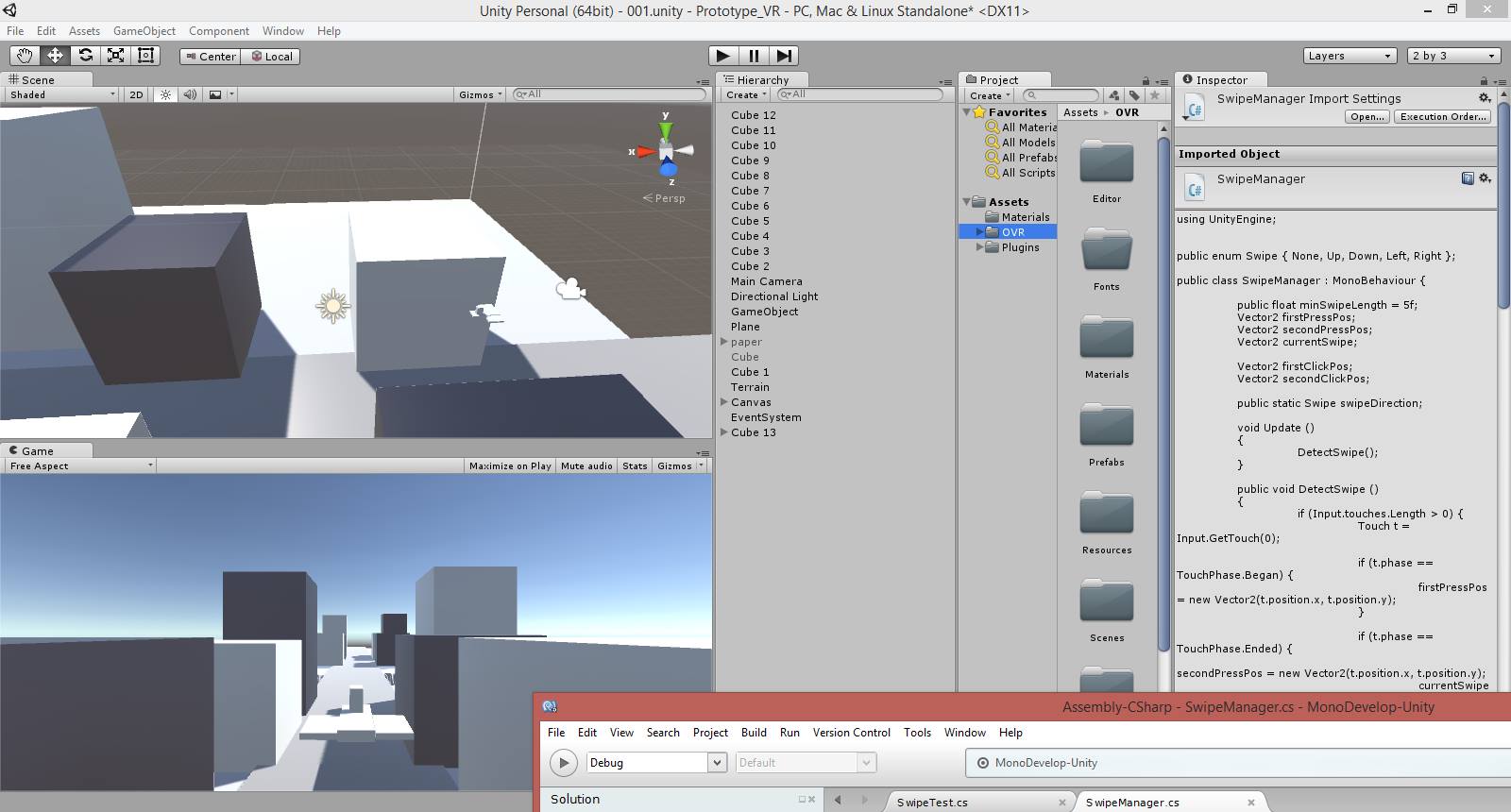Image resolution: width=1511 pixels, height=812 pixels.
Task: Open Debug configuration dropdown in MonoDevelop
Action: 655,762
